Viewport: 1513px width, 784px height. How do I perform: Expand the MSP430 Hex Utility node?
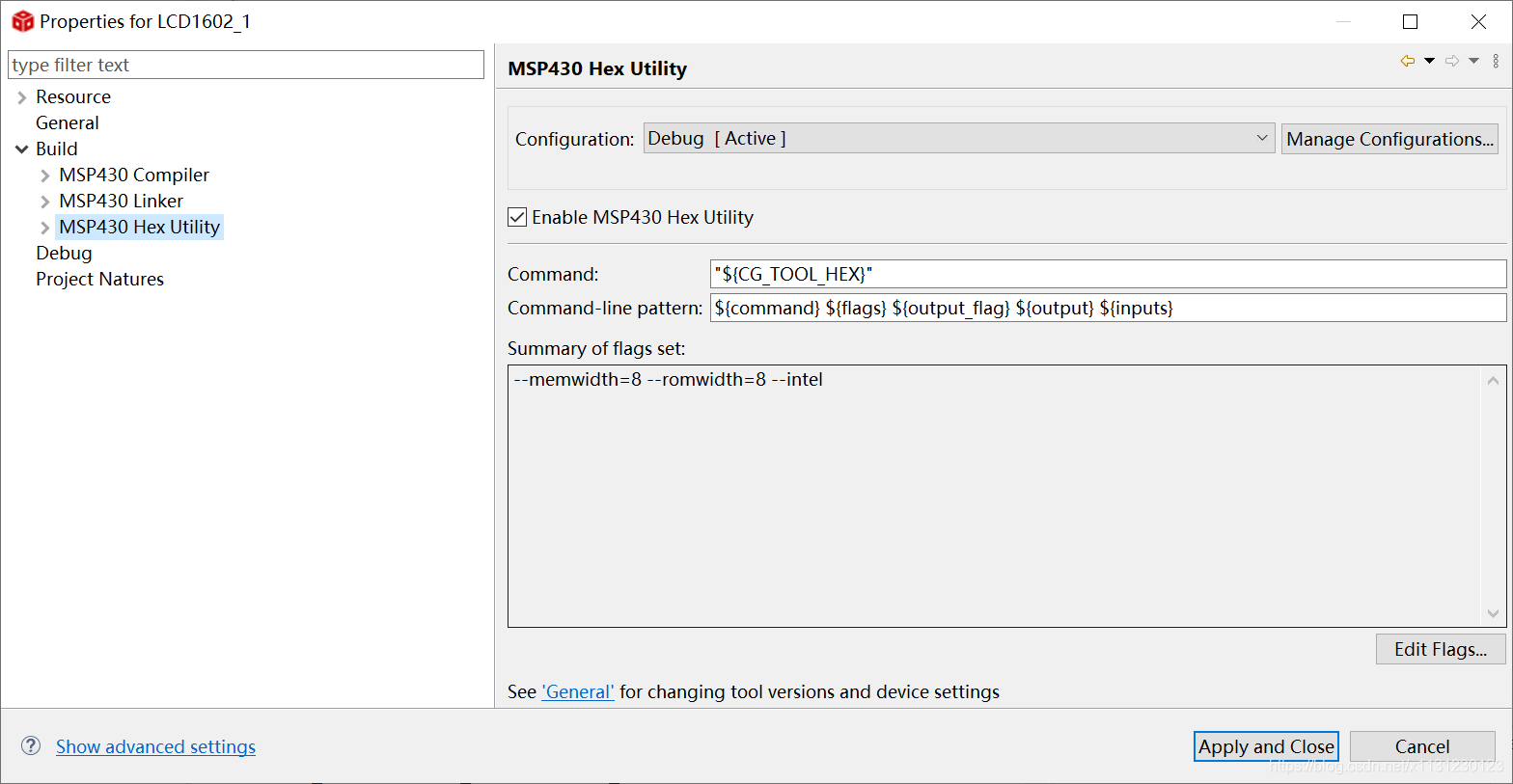click(44, 228)
